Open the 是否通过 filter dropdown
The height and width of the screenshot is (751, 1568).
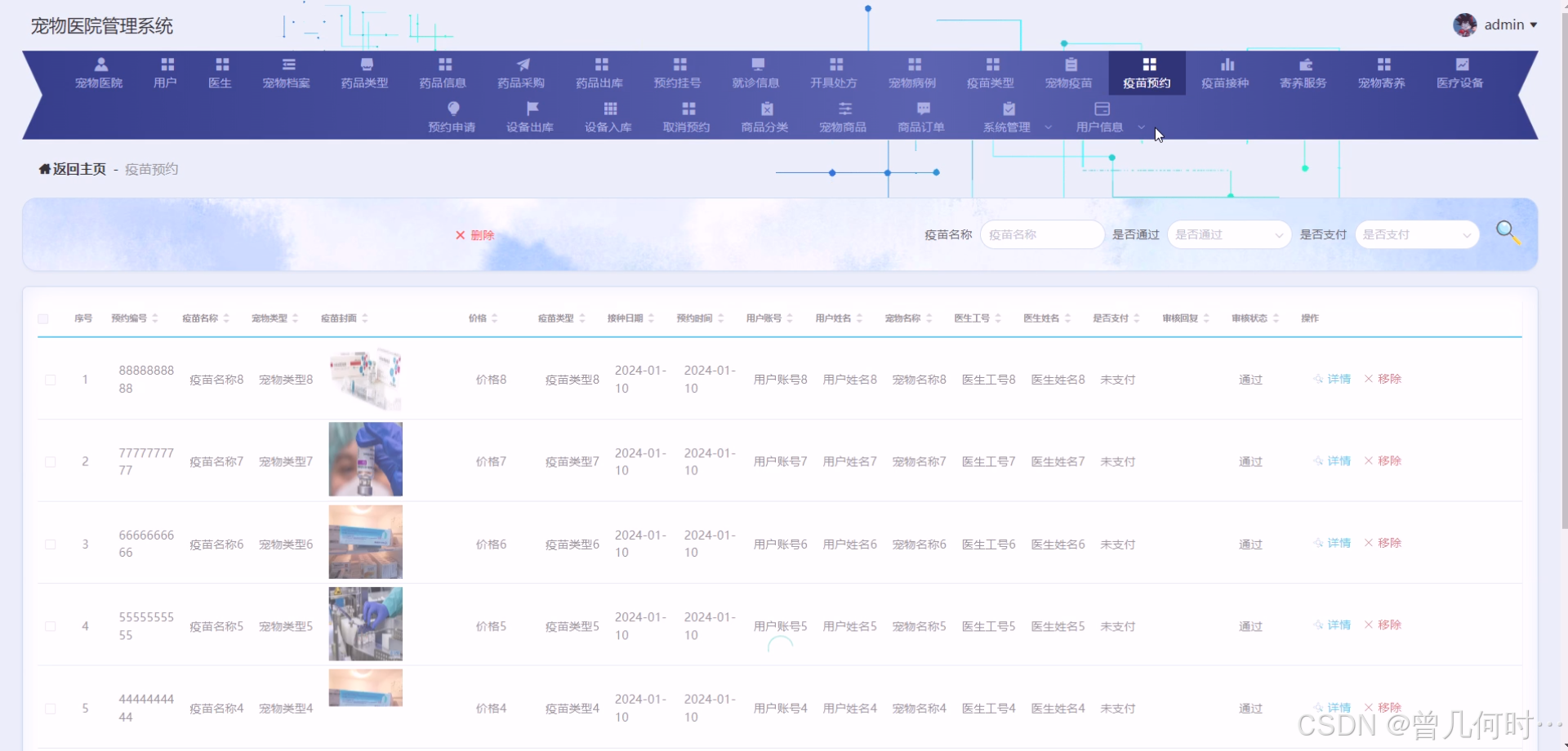coord(1229,234)
